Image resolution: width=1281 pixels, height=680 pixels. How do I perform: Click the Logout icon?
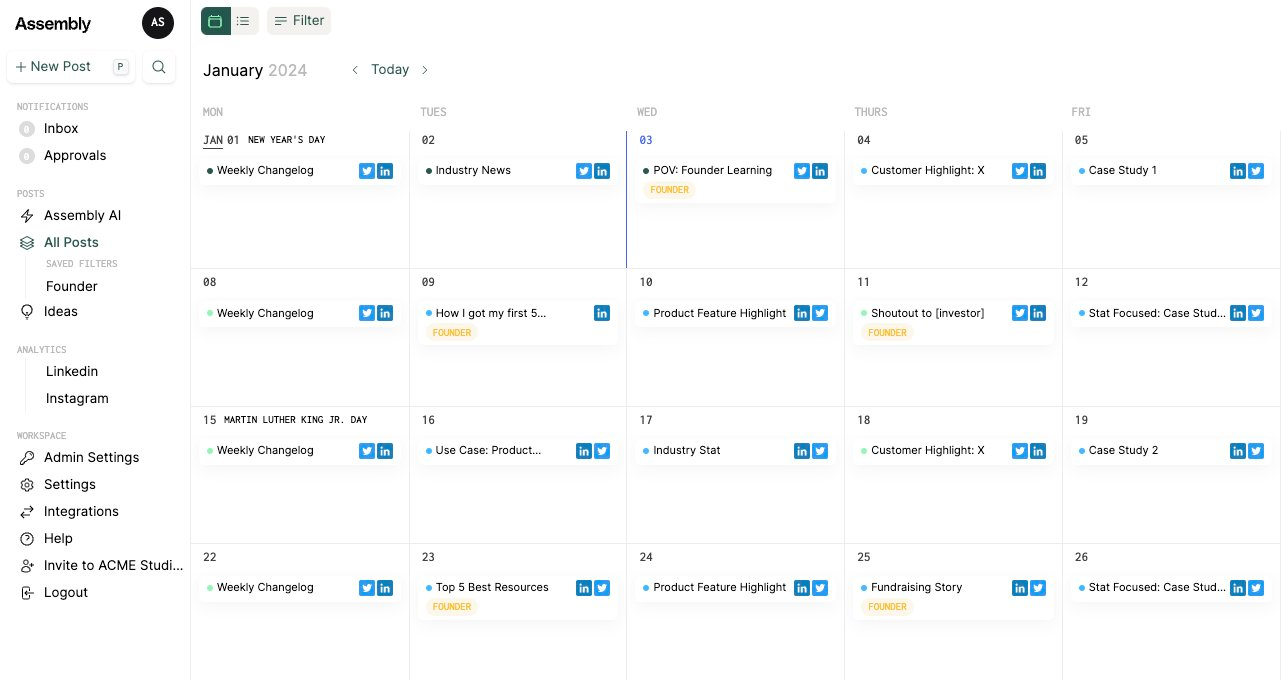tap(27, 592)
